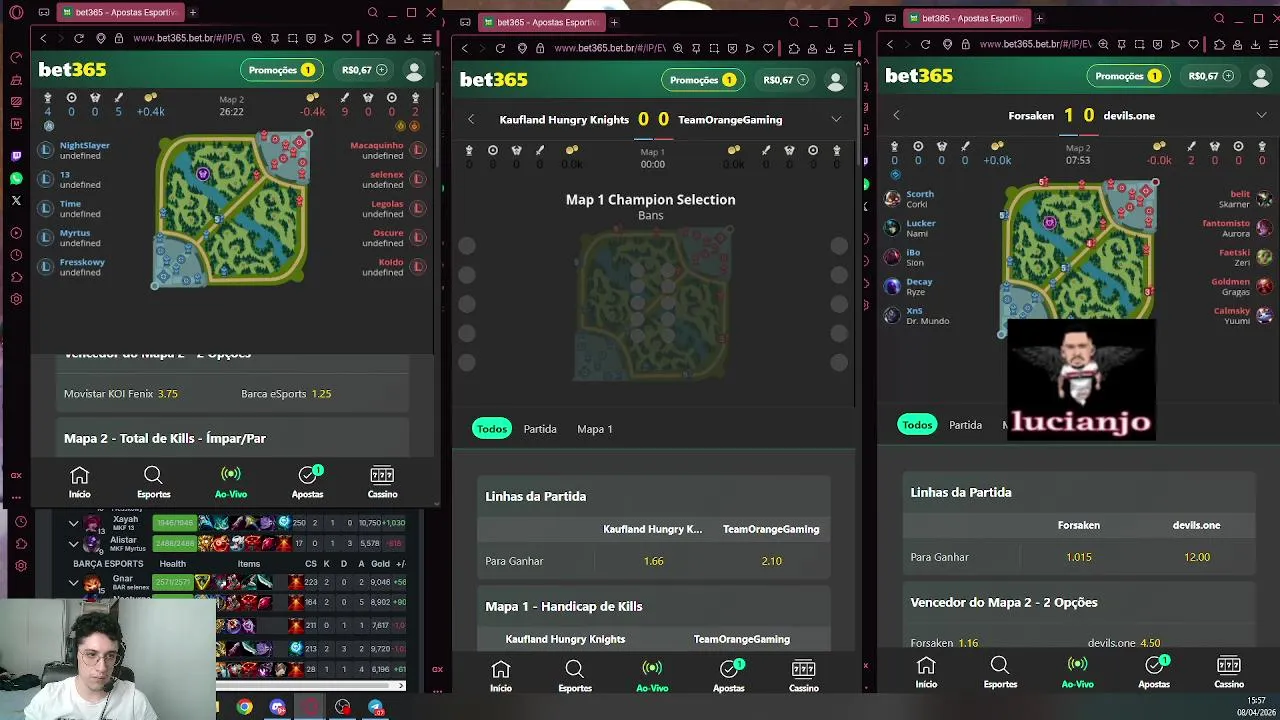Click the heart bookmark icon in middle window
Viewport: 1280px width, 720px height.
coord(768,48)
